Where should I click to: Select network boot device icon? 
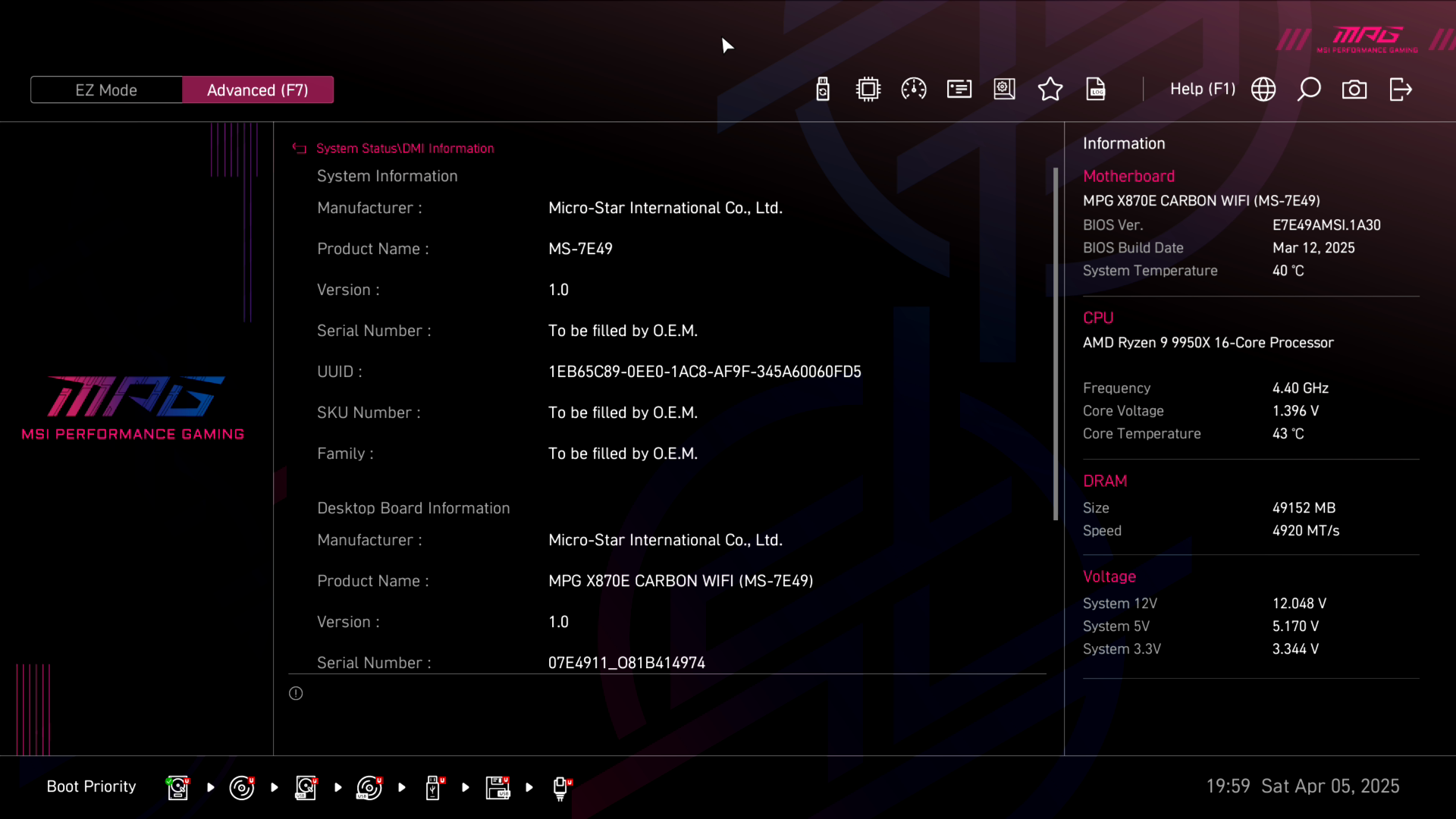[560, 787]
